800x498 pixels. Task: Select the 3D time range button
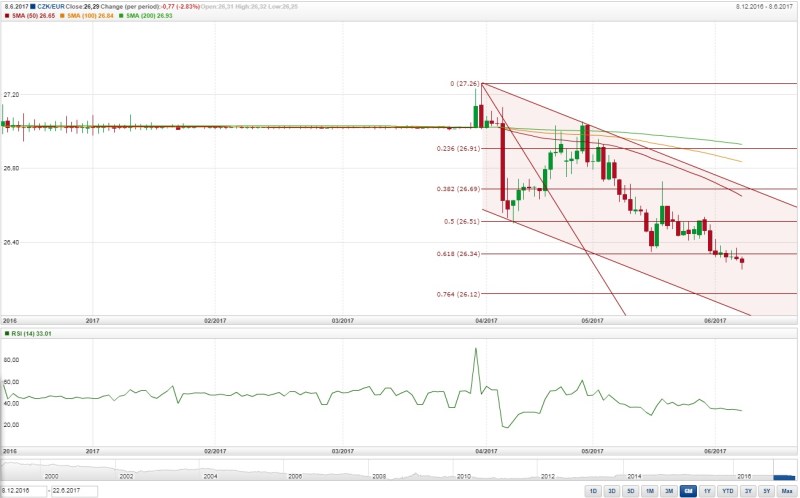(611, 491)
